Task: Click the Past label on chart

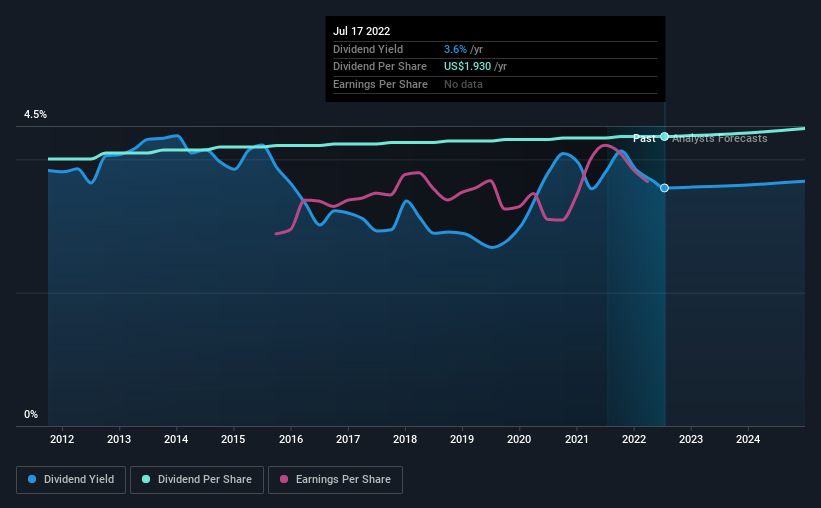Action: tap(644, 138)
